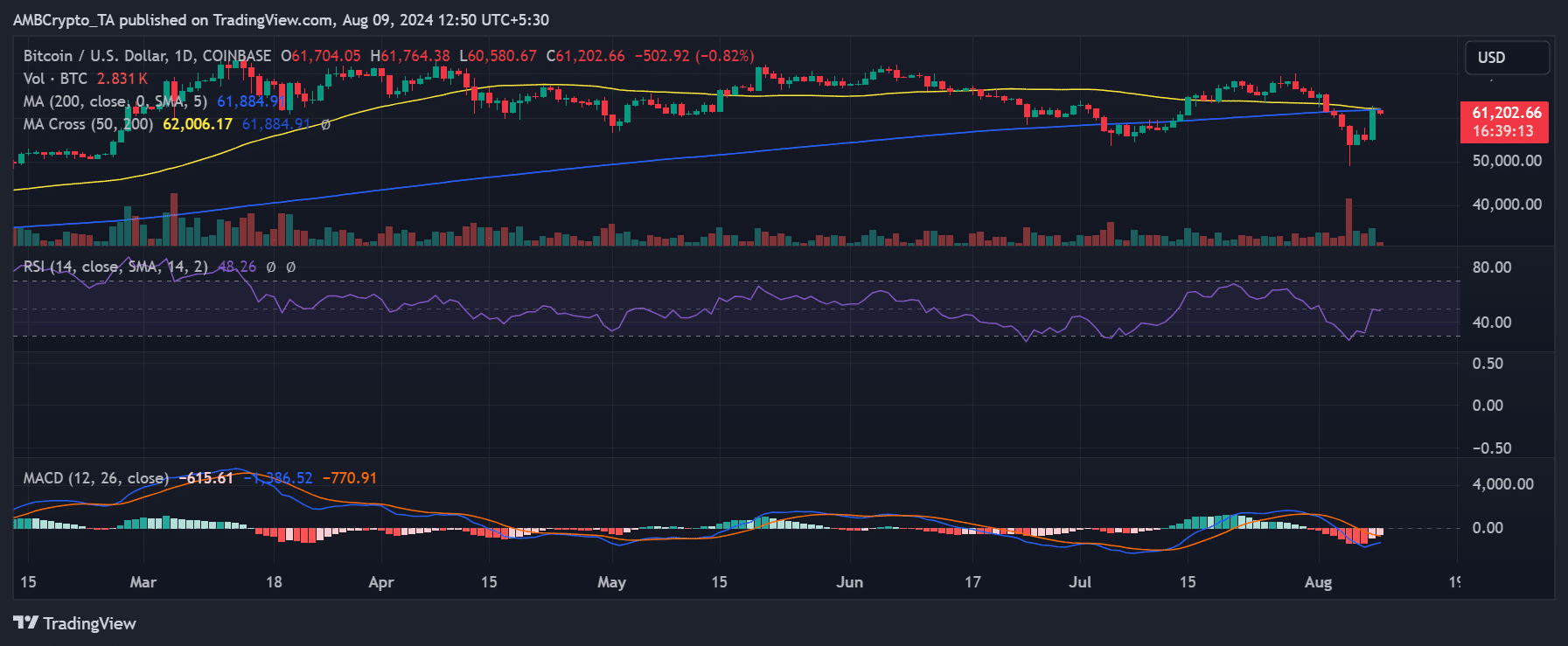Select the RSI (14, close, SMA, 14, 2) legend
The height and width of the screenshot is (646, 1568).
[115, 267]
